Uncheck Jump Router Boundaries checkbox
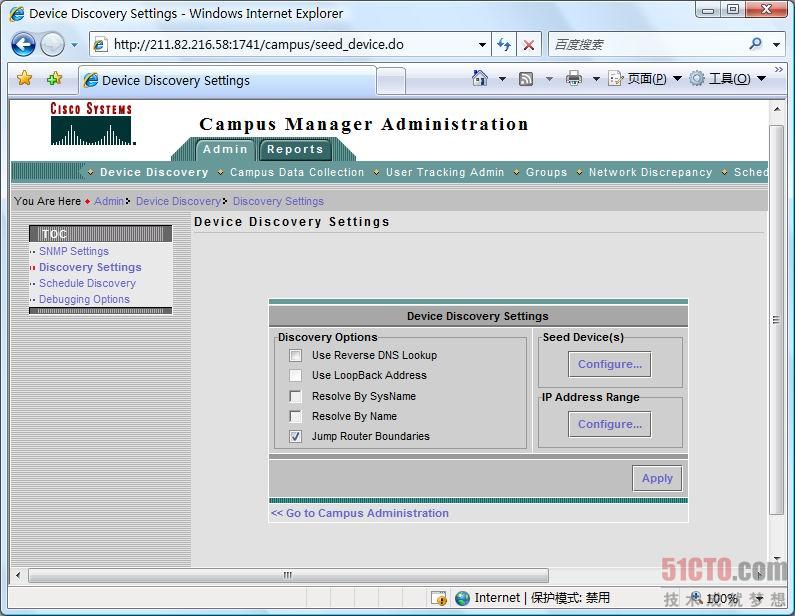This screenshot has height=616, width=795. (x=295, y=436)
